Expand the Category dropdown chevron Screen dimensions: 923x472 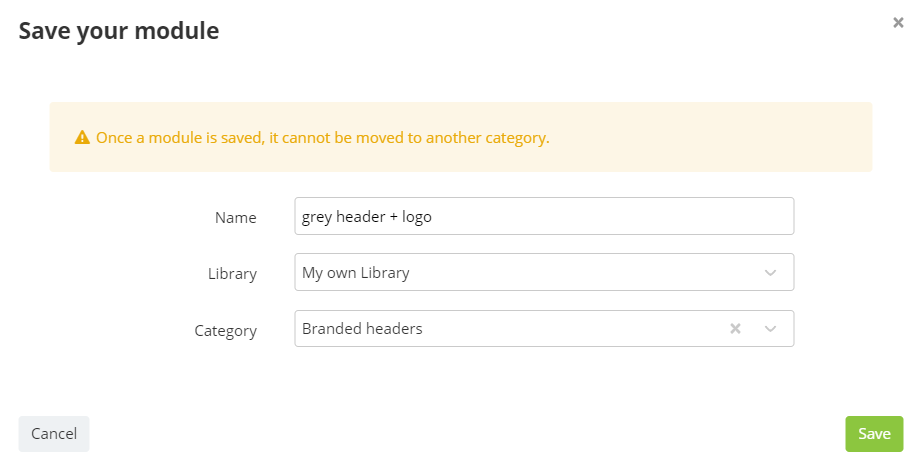pos(770,329)
